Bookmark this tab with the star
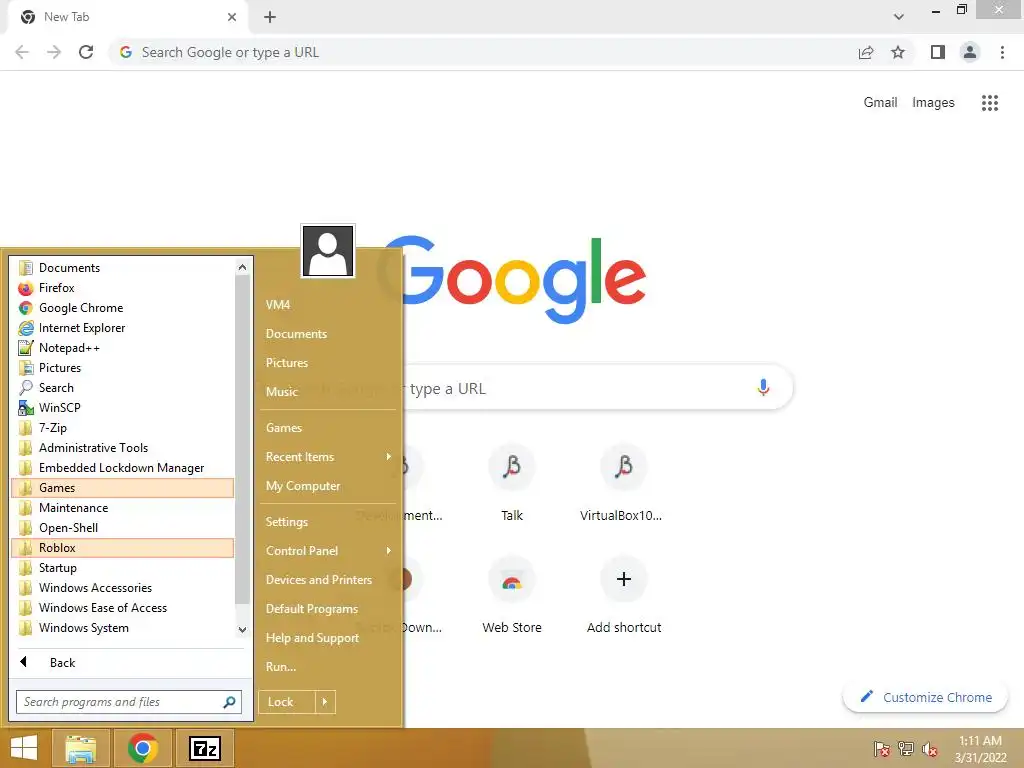The height and width of the screenshot is (768, 1024). 898,52
